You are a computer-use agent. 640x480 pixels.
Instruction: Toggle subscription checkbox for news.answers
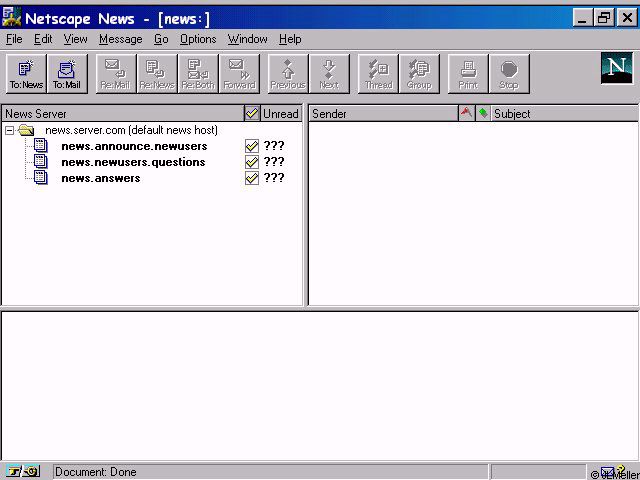[252, 178]
